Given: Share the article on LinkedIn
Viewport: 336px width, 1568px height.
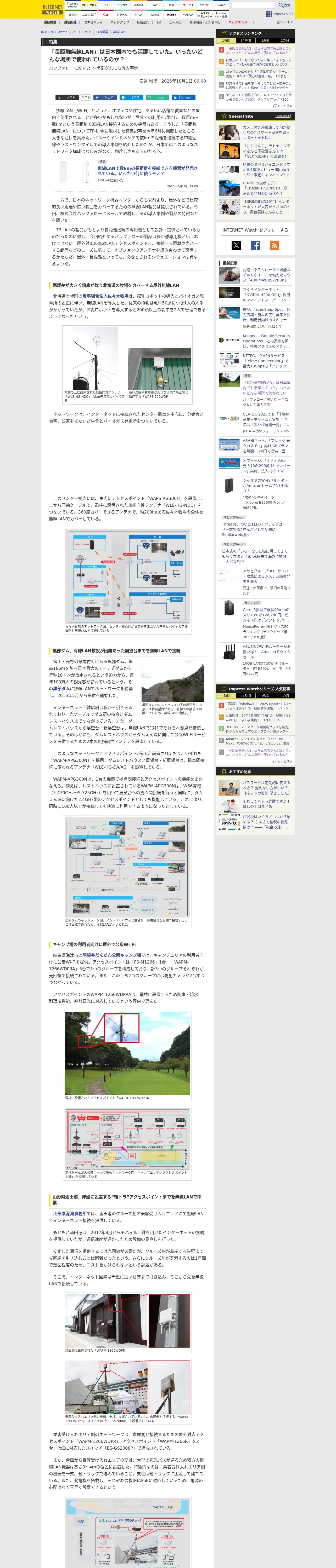Looking at the screenshot, I should (x=183, y=97).
